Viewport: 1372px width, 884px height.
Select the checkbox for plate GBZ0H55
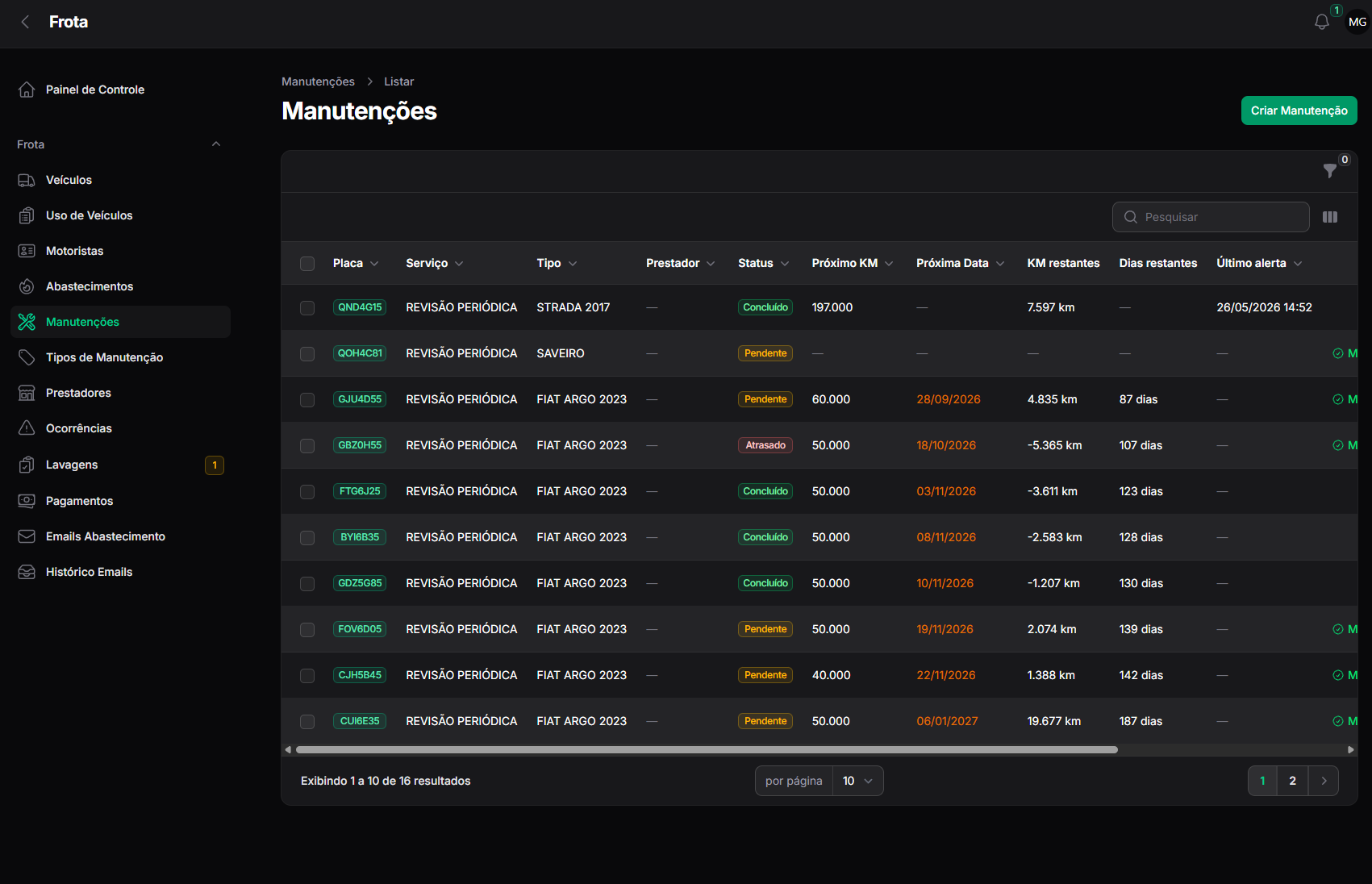(307, 445)
